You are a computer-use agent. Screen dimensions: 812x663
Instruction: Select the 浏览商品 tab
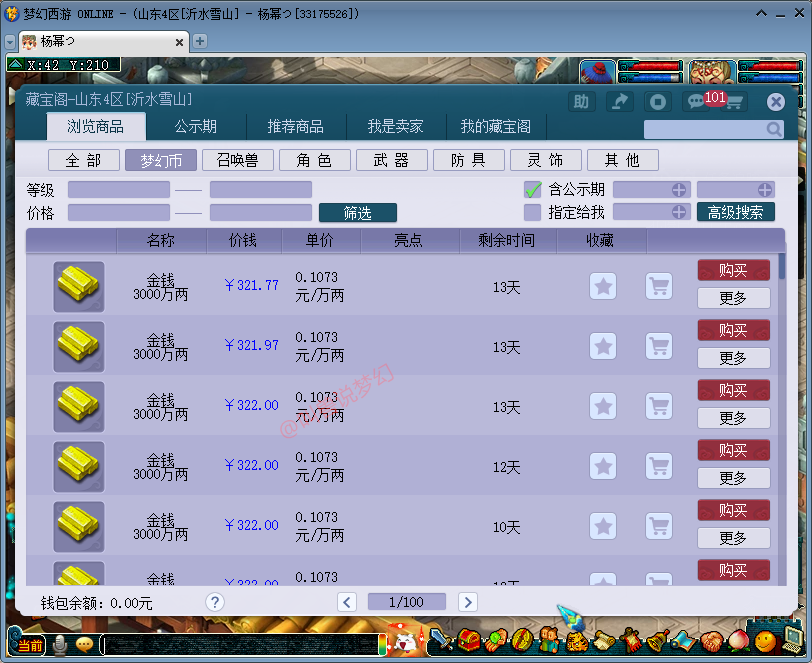(x=96, y=126)
